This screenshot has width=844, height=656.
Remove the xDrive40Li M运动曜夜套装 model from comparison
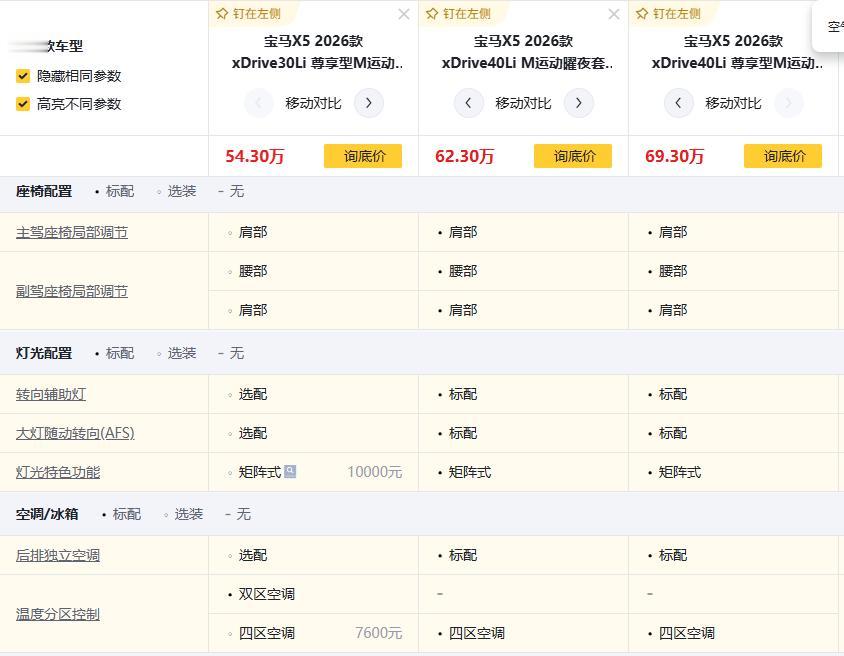(614, 14)
